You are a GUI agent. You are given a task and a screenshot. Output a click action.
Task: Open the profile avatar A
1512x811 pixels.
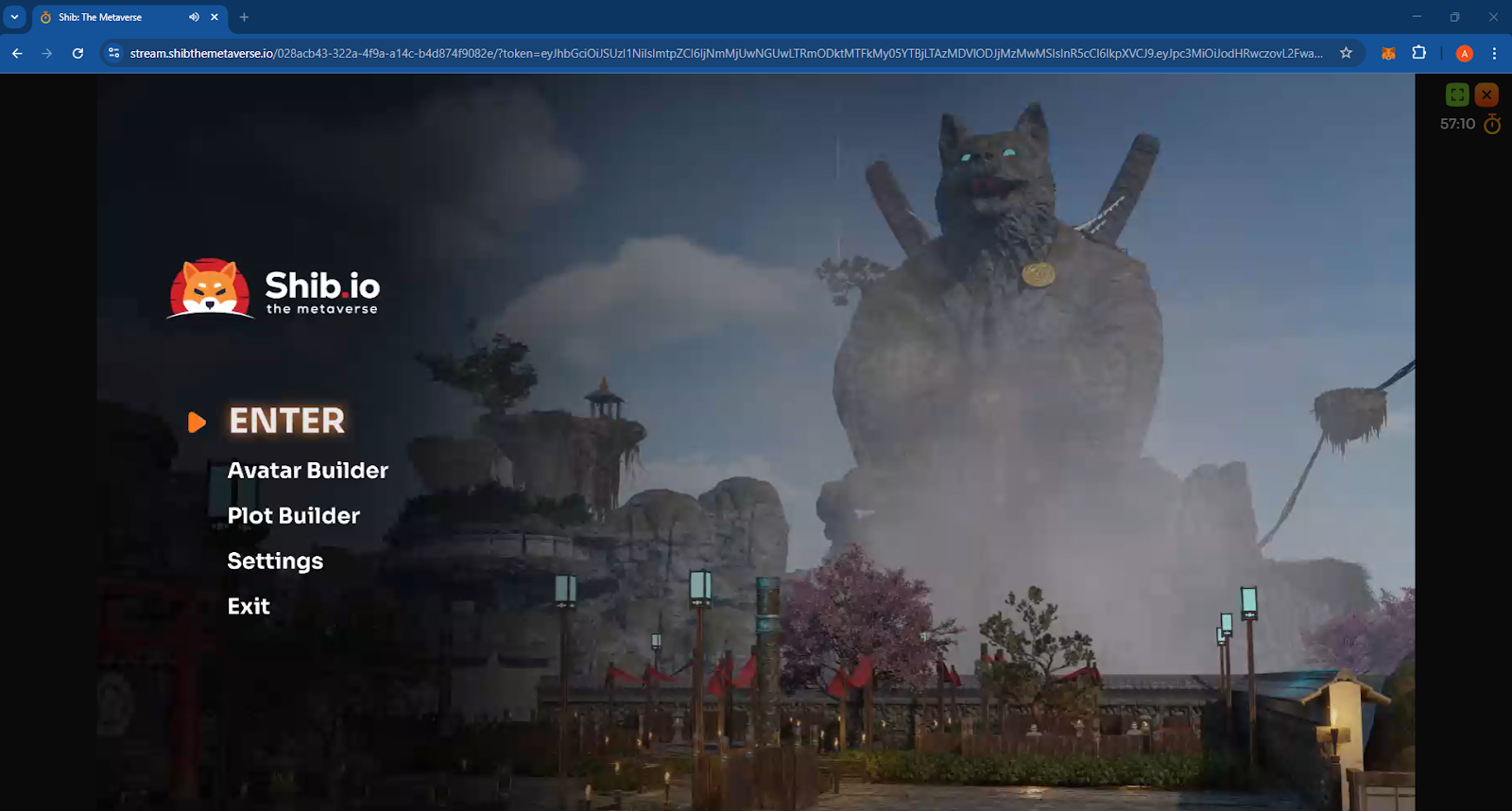pyautogui.click(x=1465, y=53)
